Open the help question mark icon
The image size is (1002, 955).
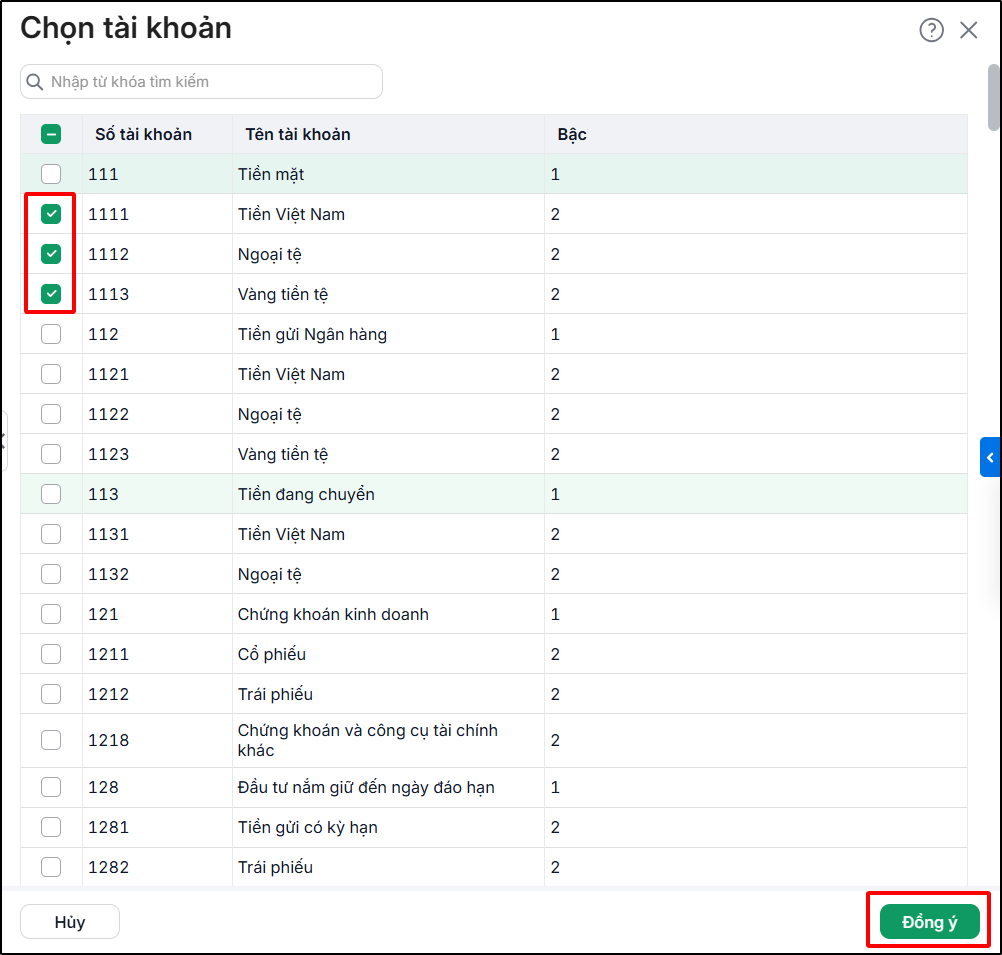point(931,30)
